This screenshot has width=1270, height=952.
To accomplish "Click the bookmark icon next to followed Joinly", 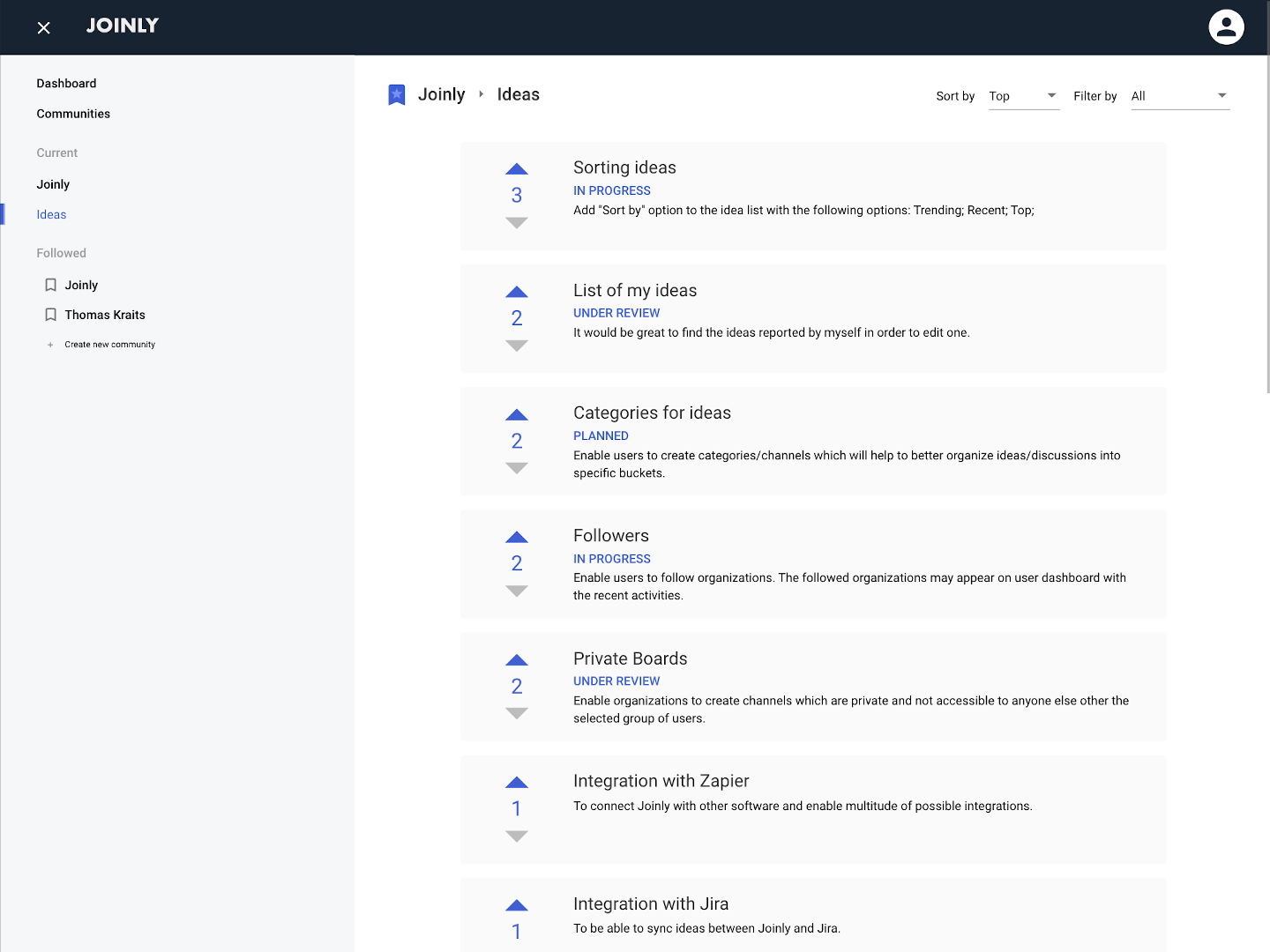I will pyautogui.click(x=50, y=284).
